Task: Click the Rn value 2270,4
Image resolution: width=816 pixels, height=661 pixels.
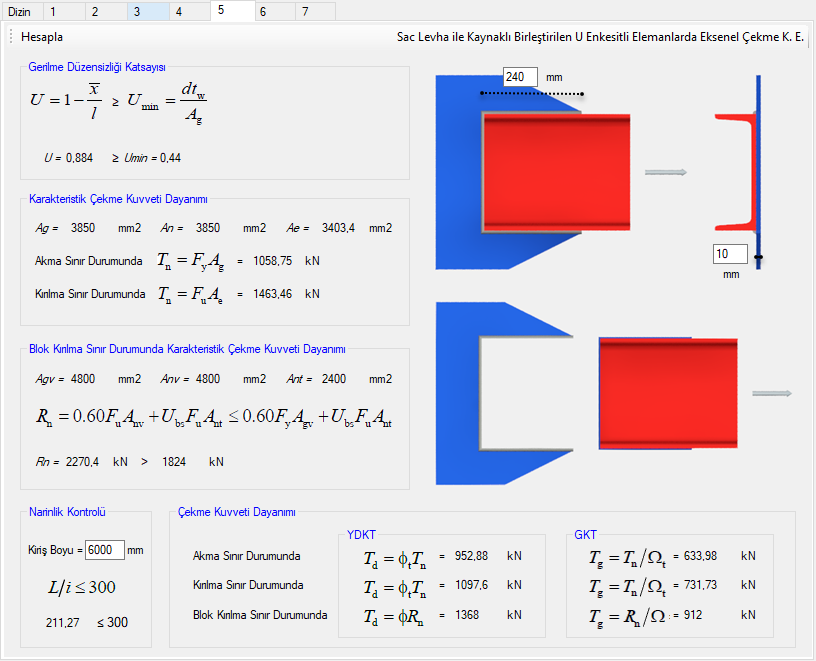Action: tap(82, 462)
